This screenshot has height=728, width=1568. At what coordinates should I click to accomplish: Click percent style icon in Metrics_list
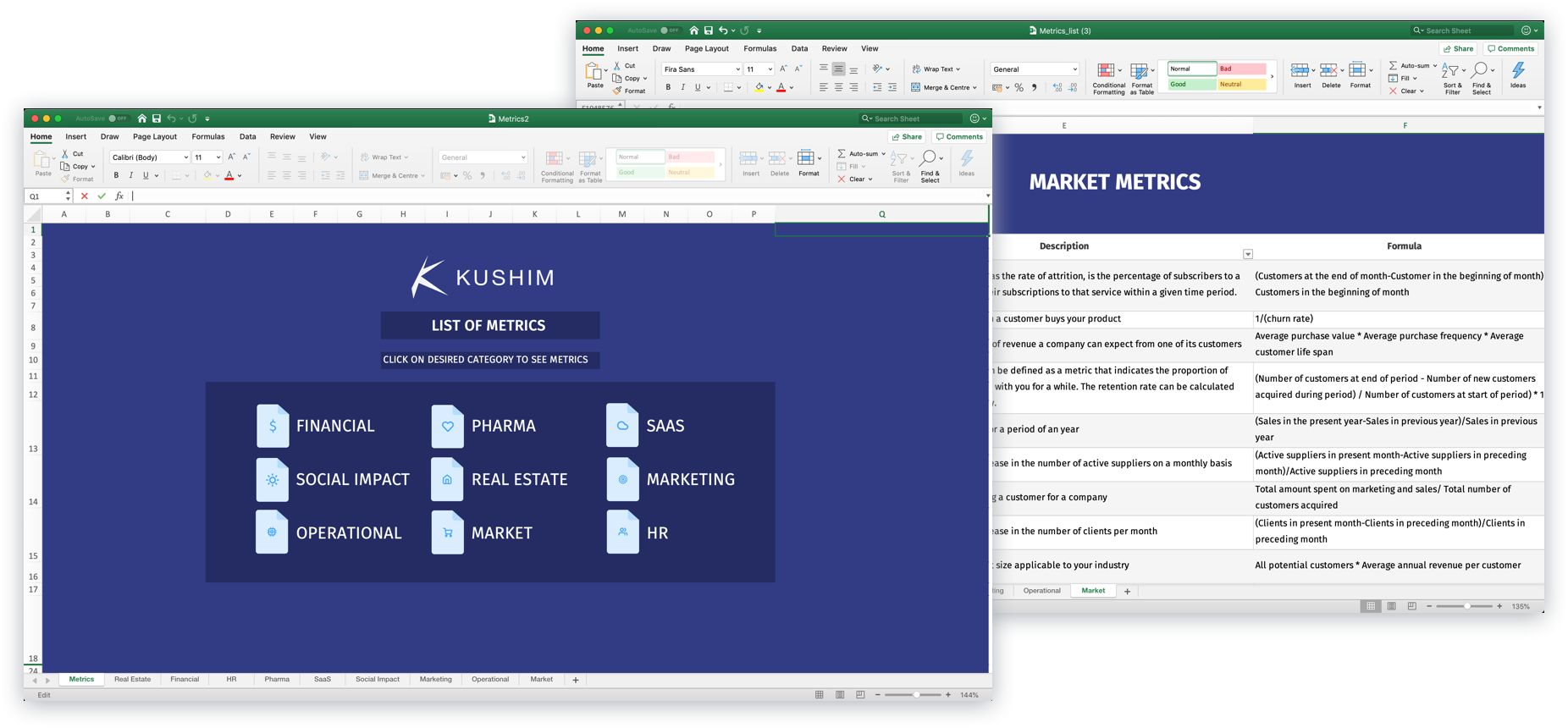[x=1019, y=87]
